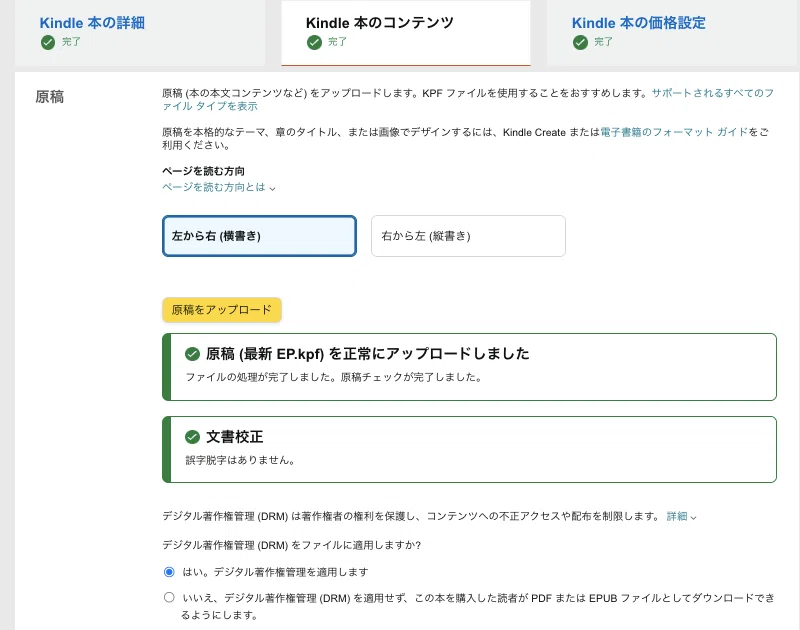Open 電子書籍のフォーマット ガイド link
Screen dimensions: 800x630
click(673, 132)
